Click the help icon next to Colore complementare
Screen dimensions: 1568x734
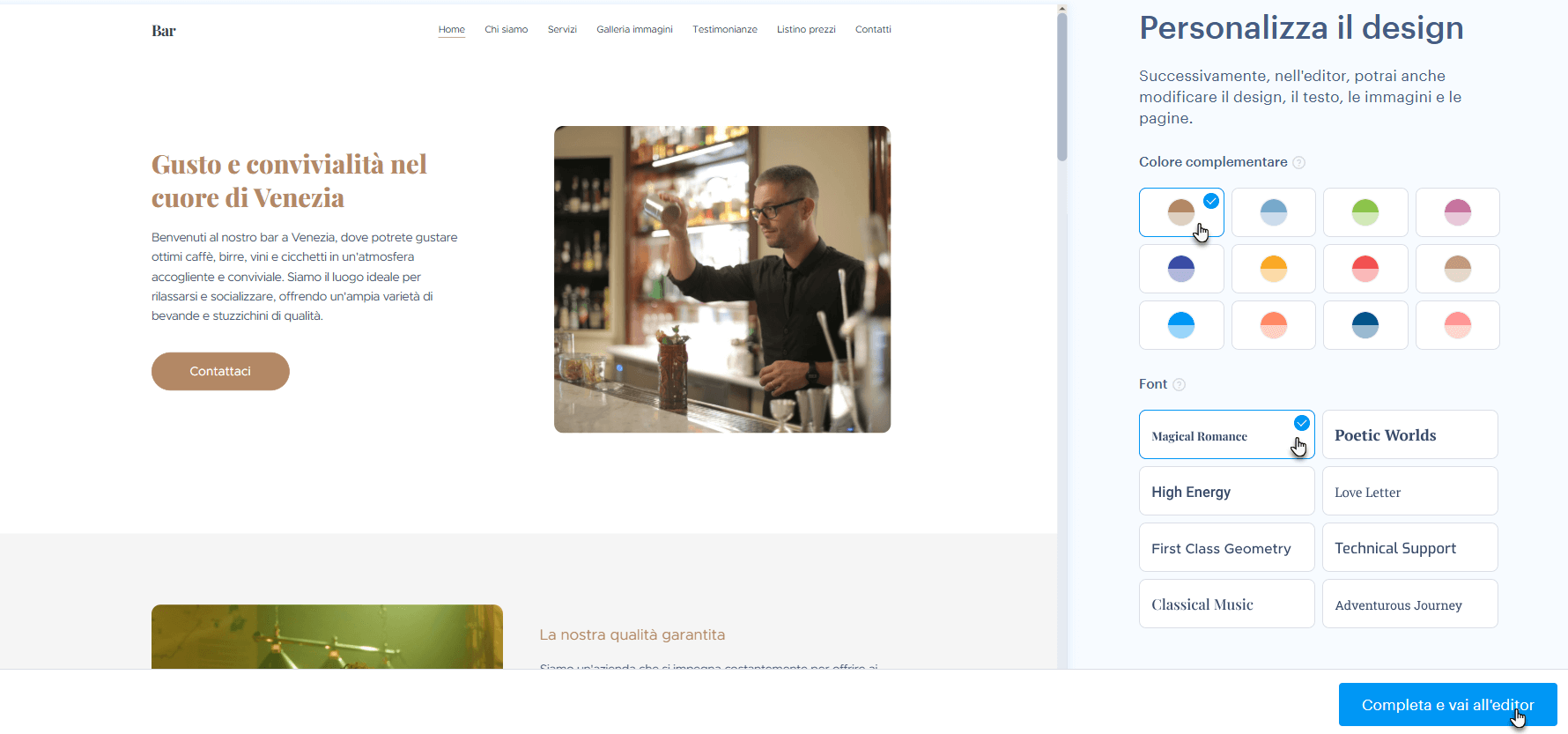tap(1298, 162)
